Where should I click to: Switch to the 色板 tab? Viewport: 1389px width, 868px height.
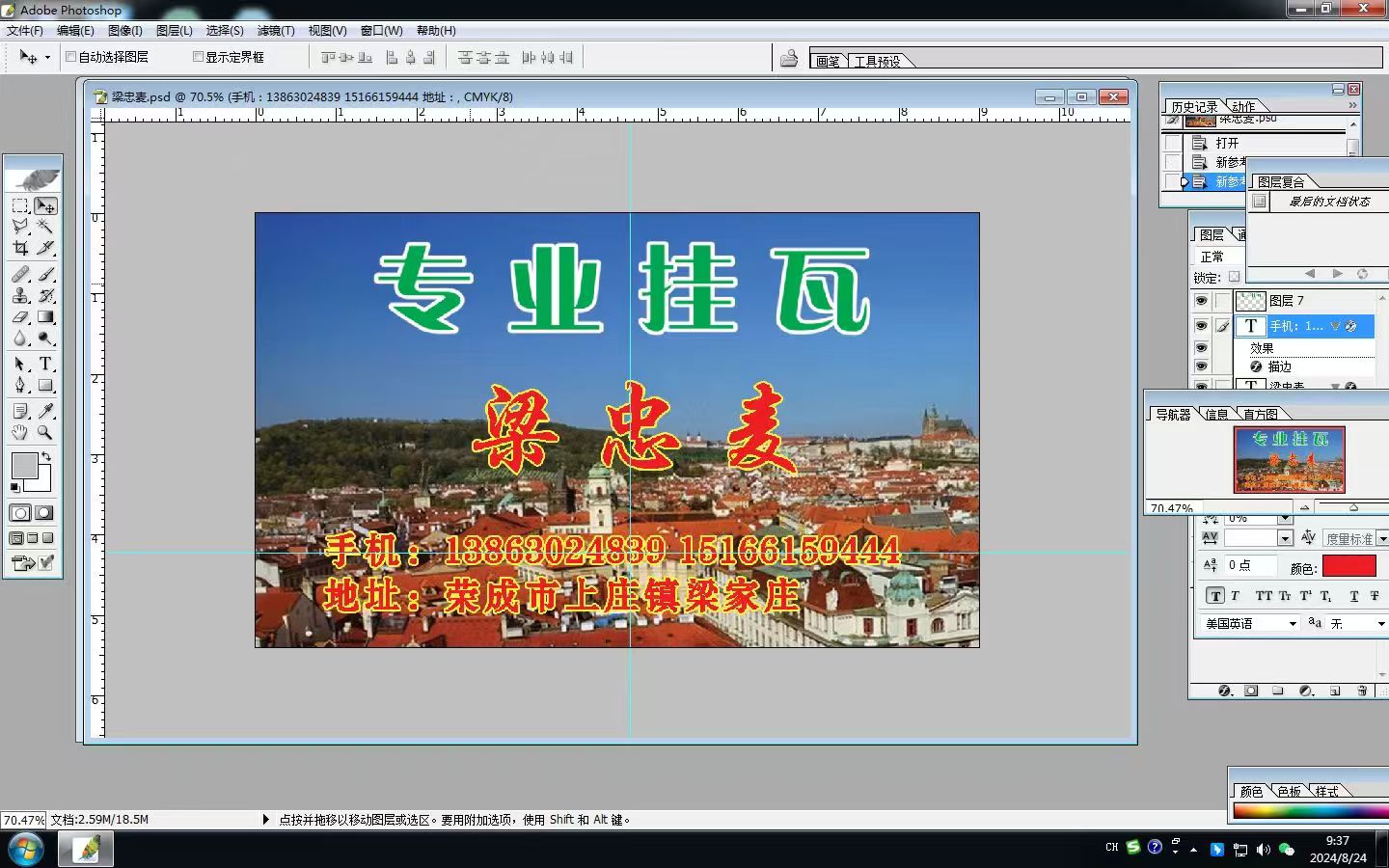point(1290,791)
